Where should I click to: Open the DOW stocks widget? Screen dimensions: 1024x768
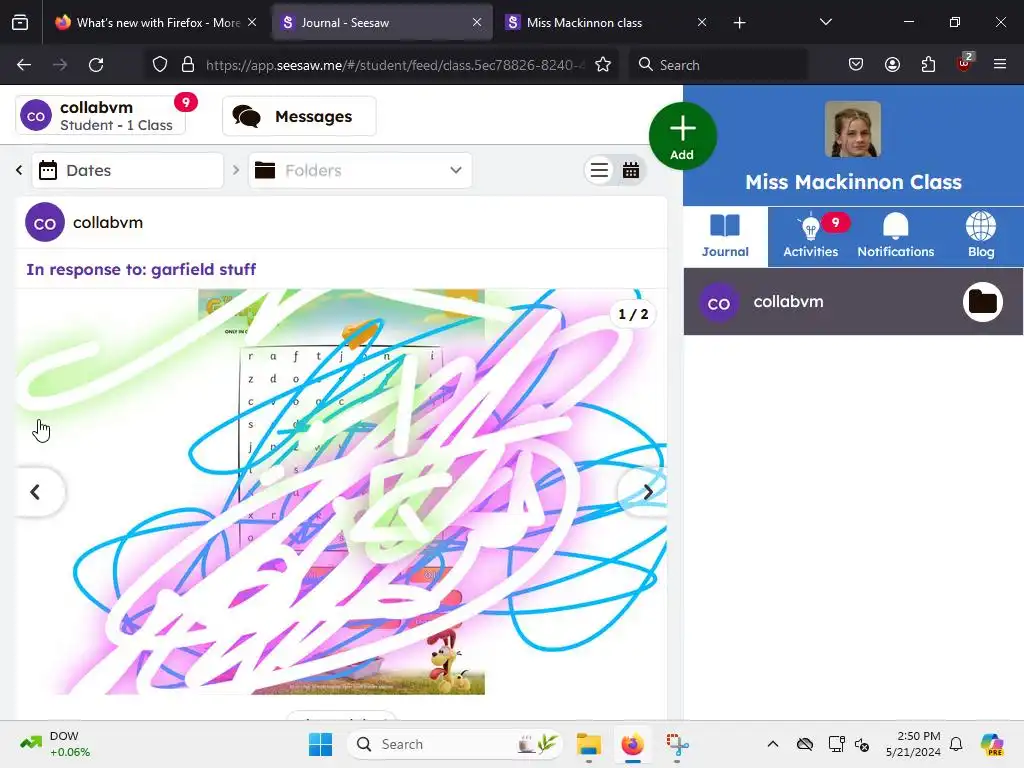click(55, 744)
